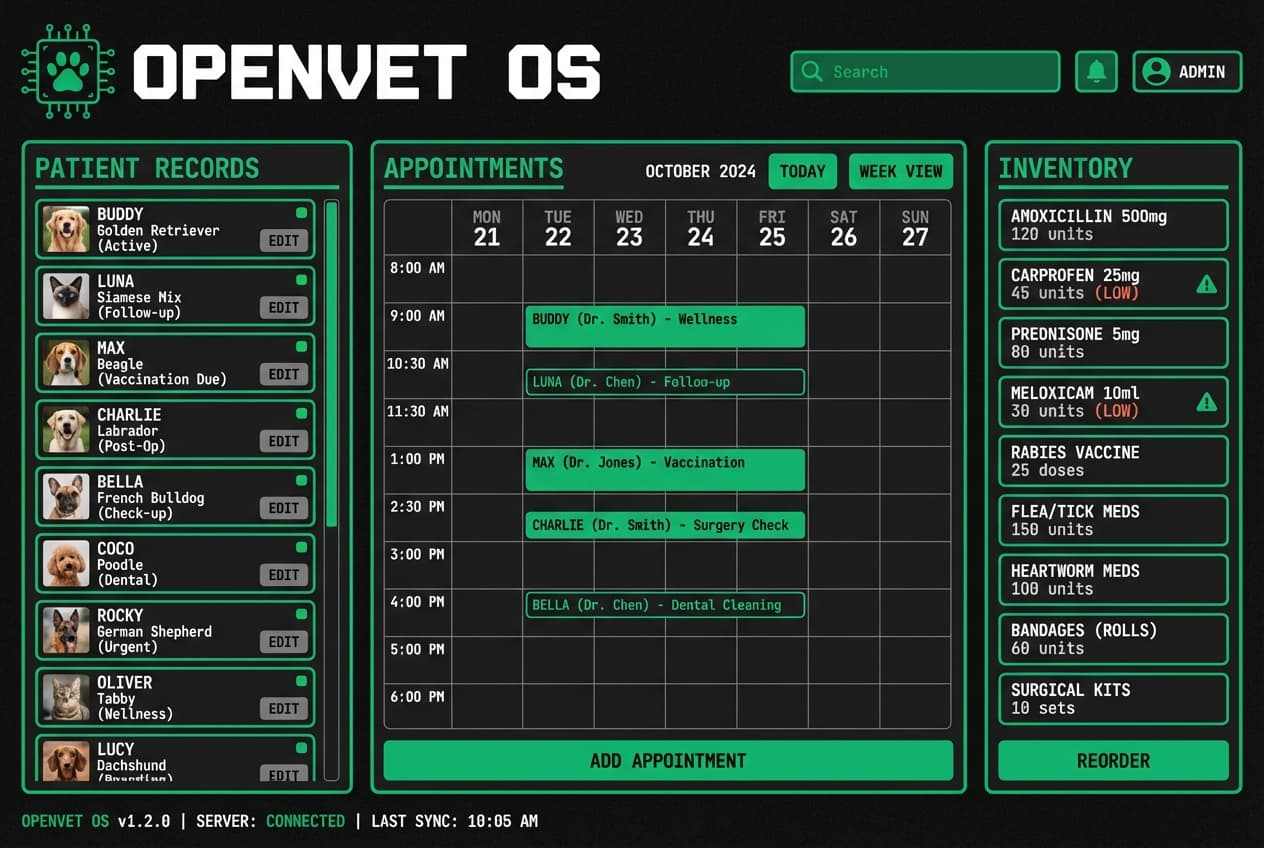Toggle Luna's status indicator dot
Image resolution: width=1264 pixels, height=848 pixels.
pyautogui.click(x=301, y=277)
